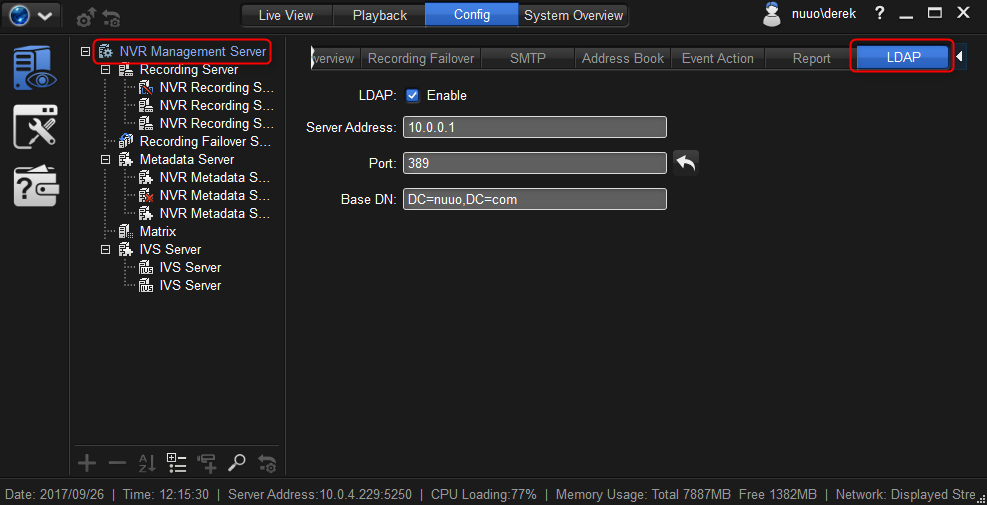The width and height of the screenshot is (987, 505).
Task: Click the A-Z sort icon
Action: pos(147,462)
